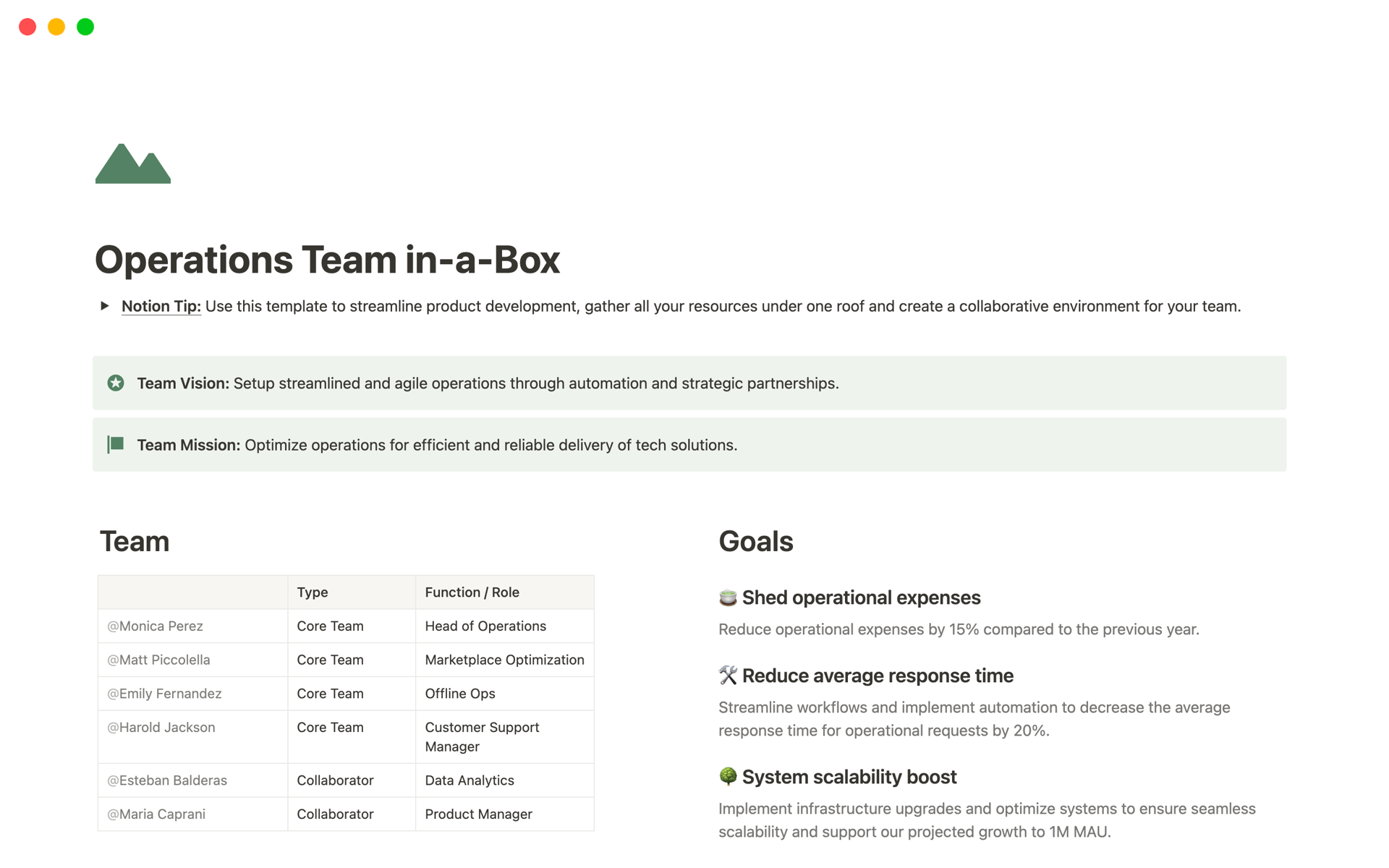Click the star icon beside Team Vision

click(x=116, y=383)
